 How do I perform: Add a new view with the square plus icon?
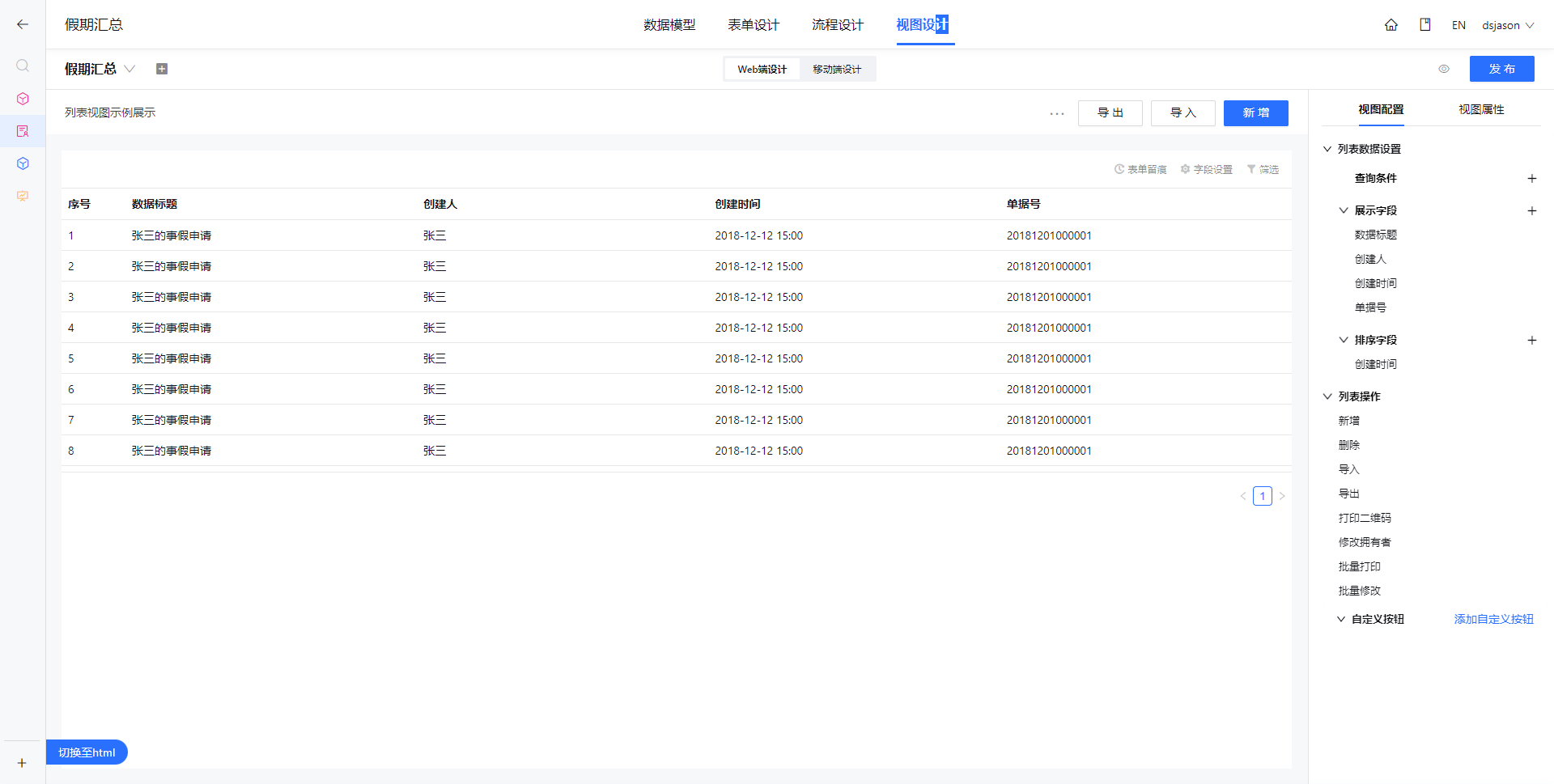click(162, 69)
